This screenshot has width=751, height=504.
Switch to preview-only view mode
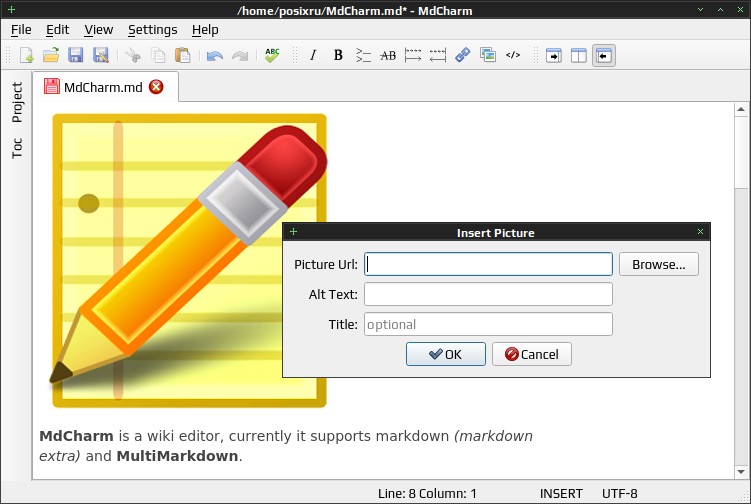pyautogui.click(x=603, y=56)
